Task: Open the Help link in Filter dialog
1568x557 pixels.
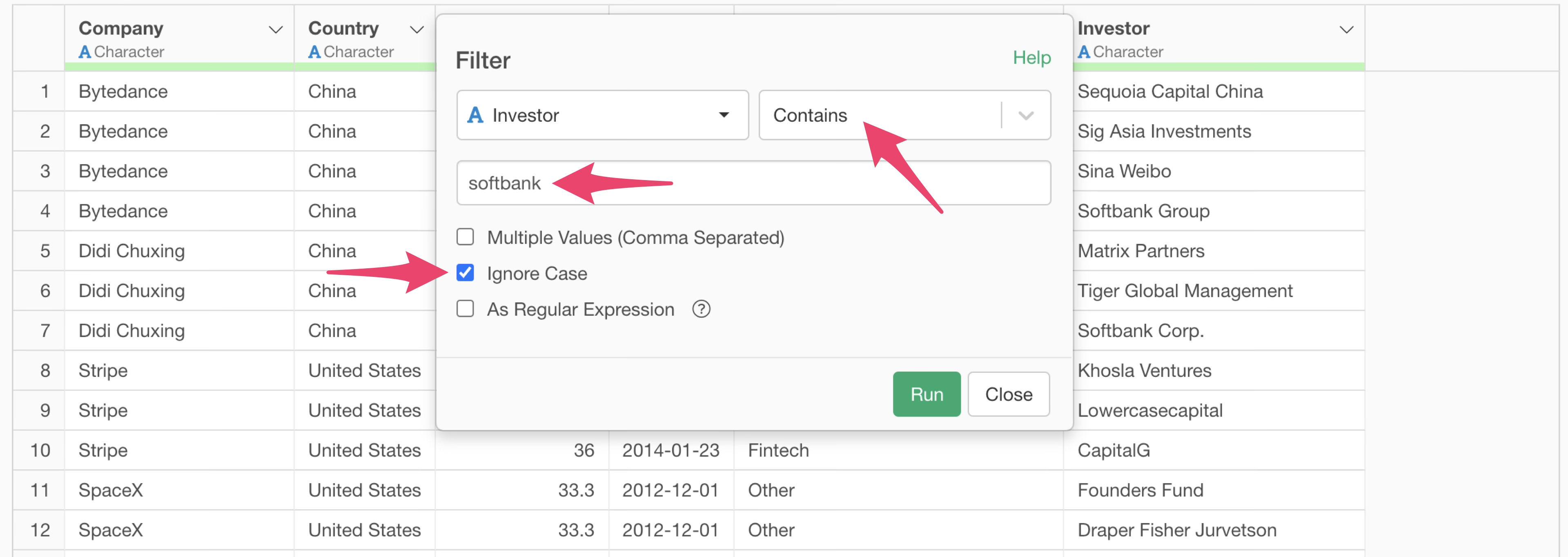Action: pyautogui.click(x=1031, y=58)
